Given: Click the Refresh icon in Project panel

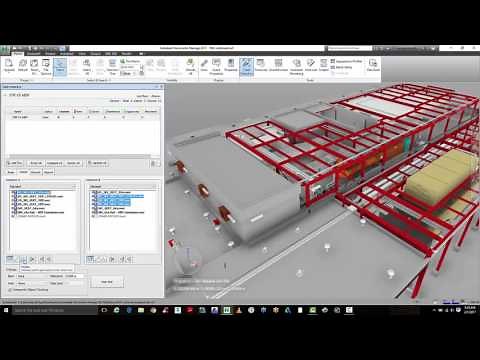Looking at the screenshot, I should pyautogui.click(x=23, y=65).
